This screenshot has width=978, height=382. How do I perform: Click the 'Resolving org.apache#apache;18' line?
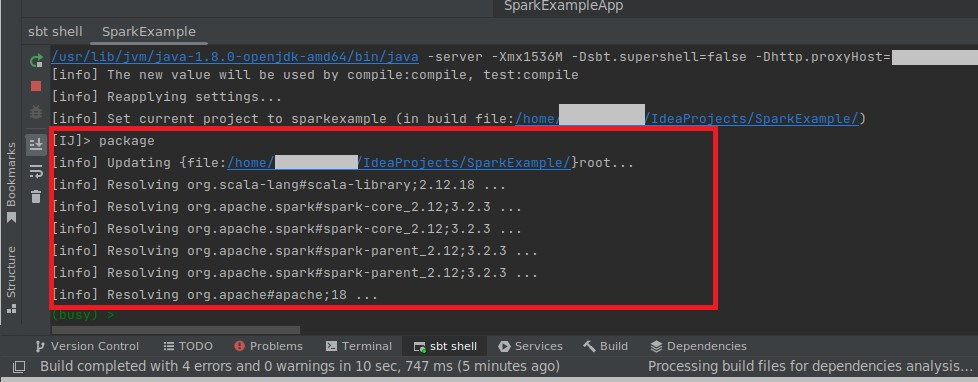[215, 295]
